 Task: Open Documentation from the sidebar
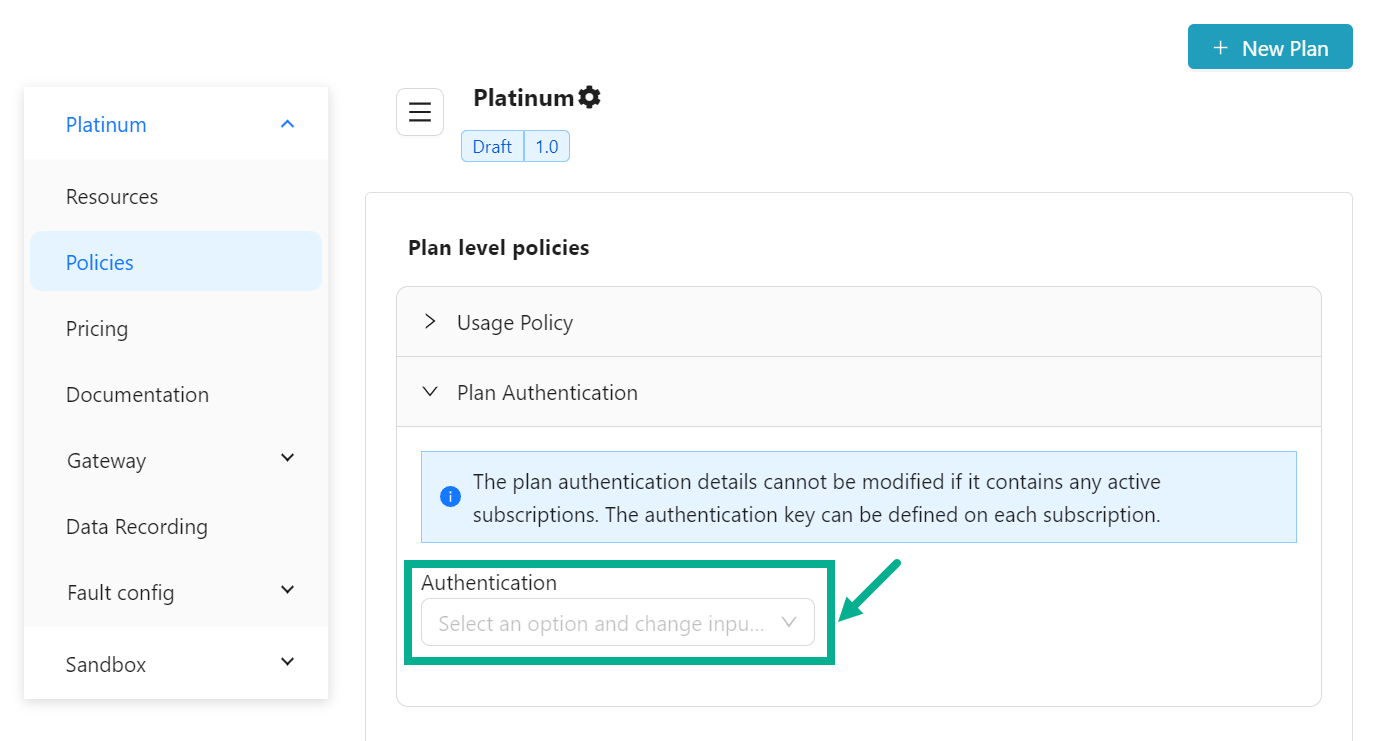tap(137, 395)
